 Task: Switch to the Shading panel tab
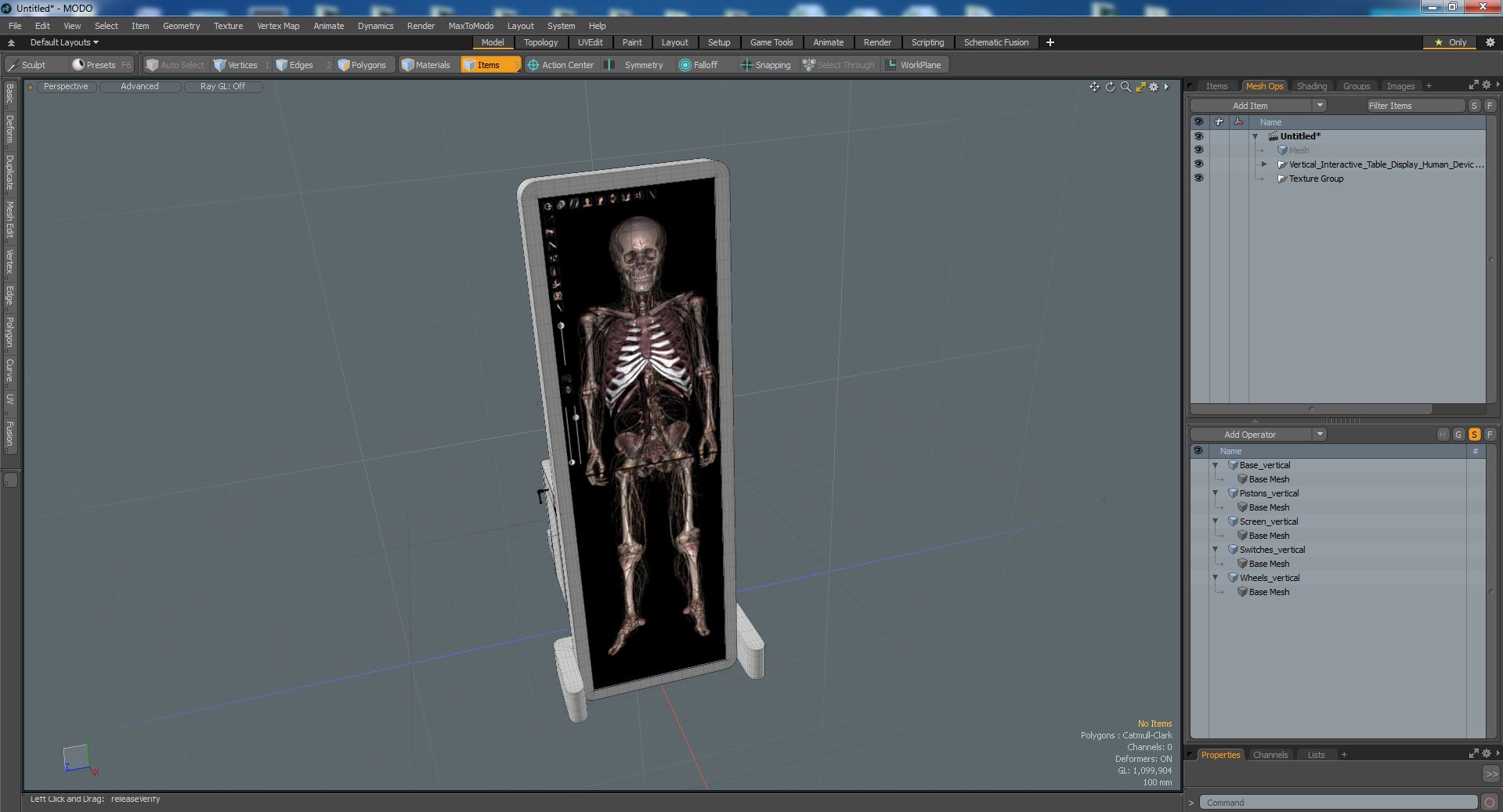pyautogui.click(x=1311, y=86)
